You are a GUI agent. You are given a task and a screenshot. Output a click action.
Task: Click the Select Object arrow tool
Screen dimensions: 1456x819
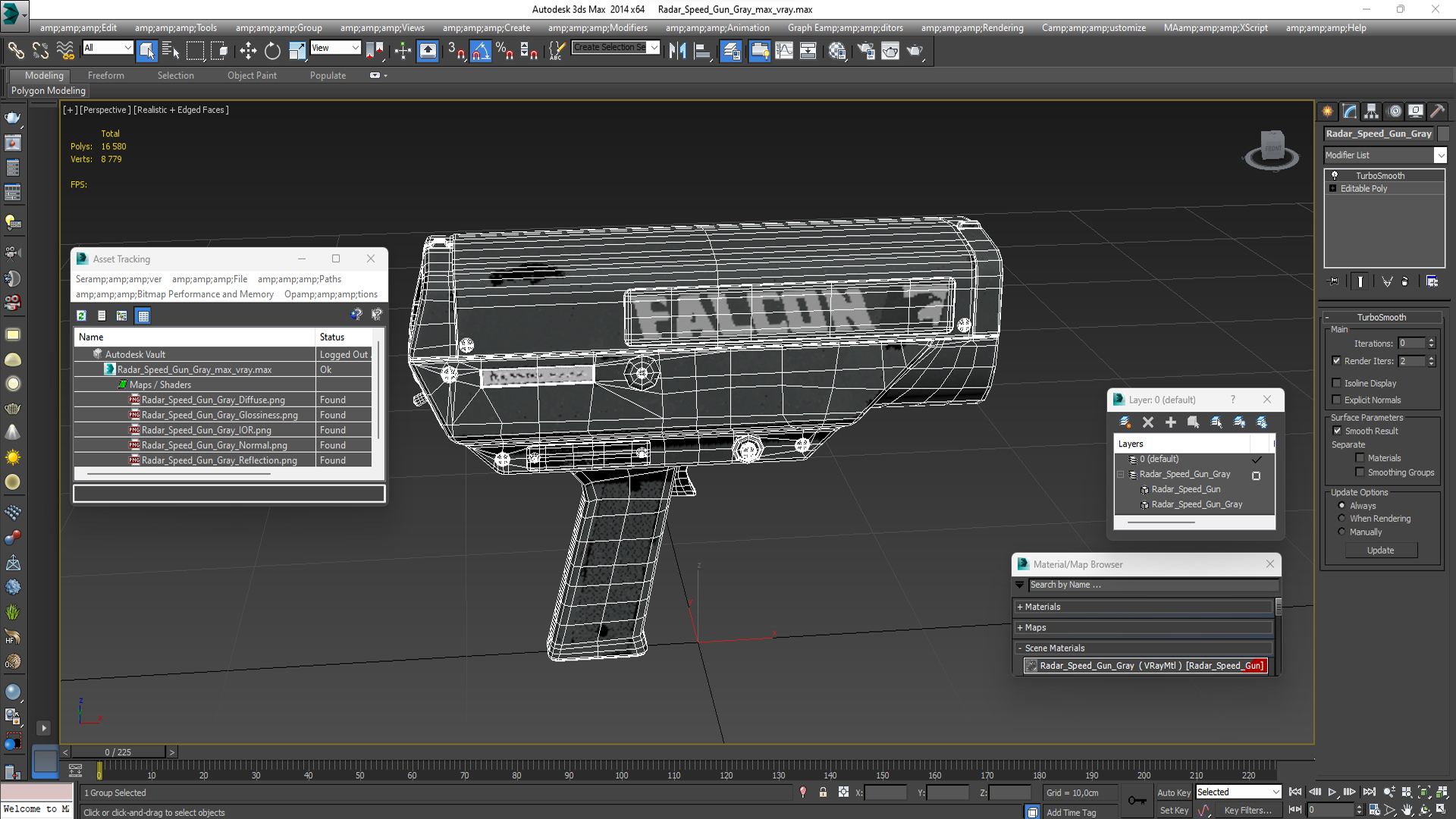click(x=147, y=51)
